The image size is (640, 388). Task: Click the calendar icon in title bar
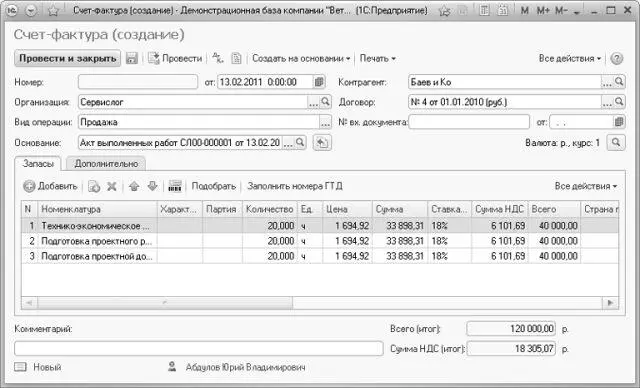click(x=502, y=11)
